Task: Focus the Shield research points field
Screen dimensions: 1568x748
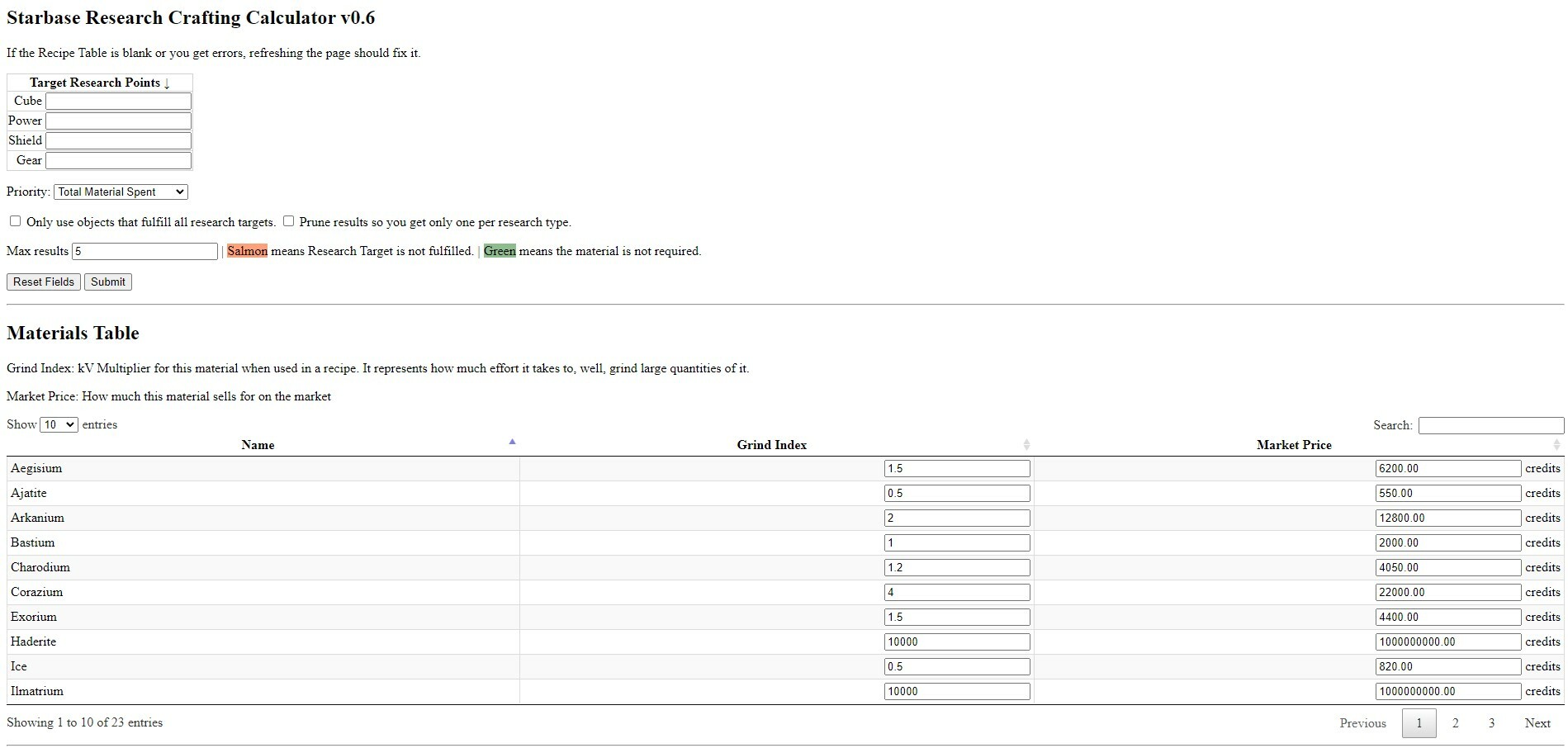Action: [118, 140]
